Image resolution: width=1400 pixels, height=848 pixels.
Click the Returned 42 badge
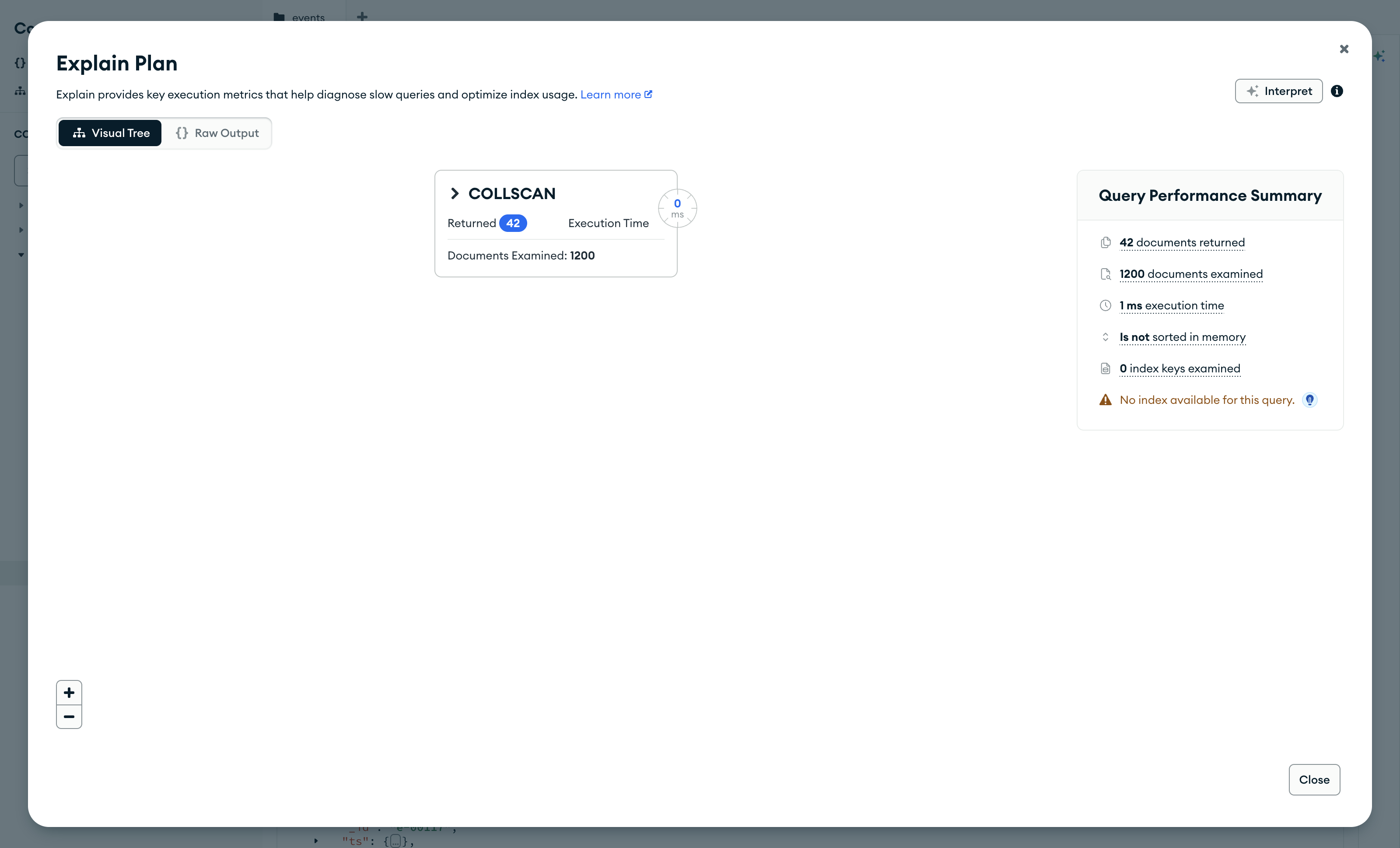pyautogui.click(x=513, y=223)
